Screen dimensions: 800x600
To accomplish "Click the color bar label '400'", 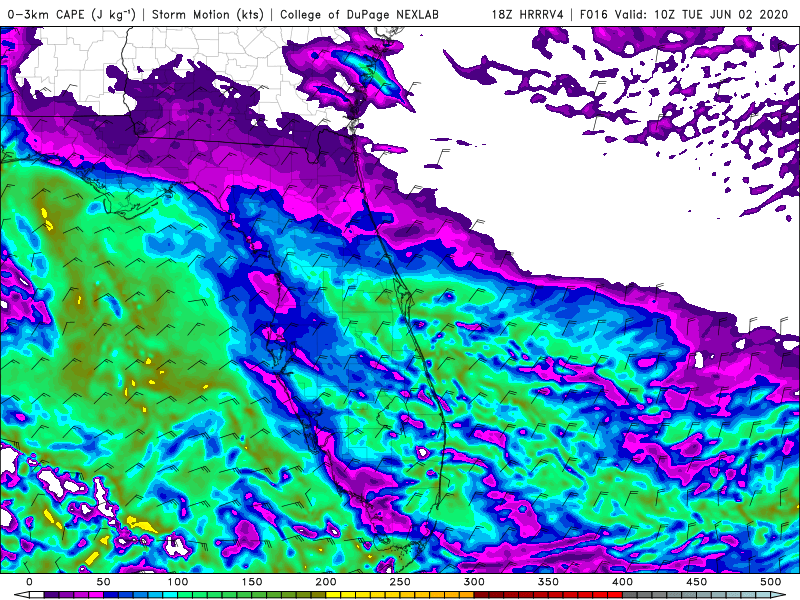I will click(622, 582).
